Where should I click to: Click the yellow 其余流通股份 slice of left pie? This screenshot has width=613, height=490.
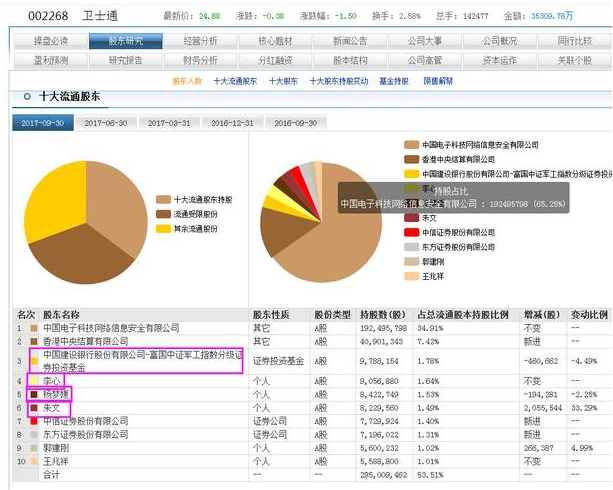(x=57, y=199)
